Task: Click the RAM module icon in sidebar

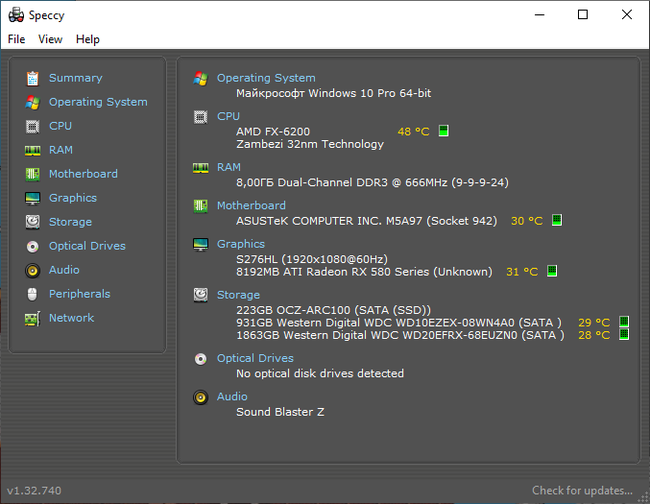Action: click(x=33, y=150)
